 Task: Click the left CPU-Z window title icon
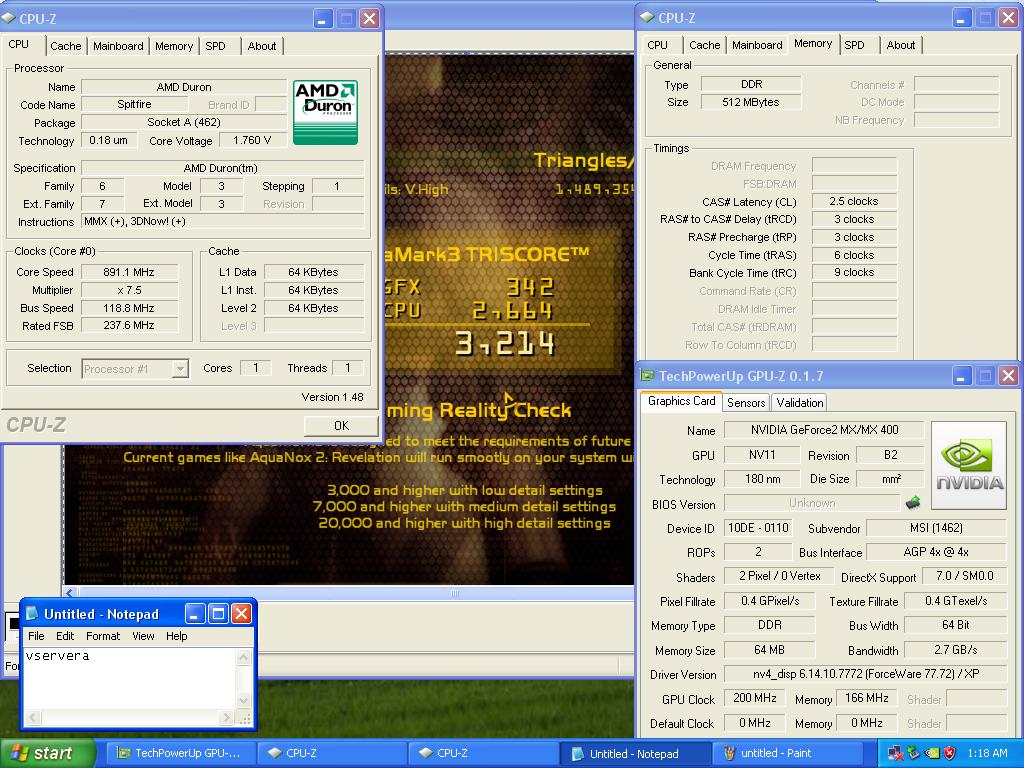coord(9,18)
